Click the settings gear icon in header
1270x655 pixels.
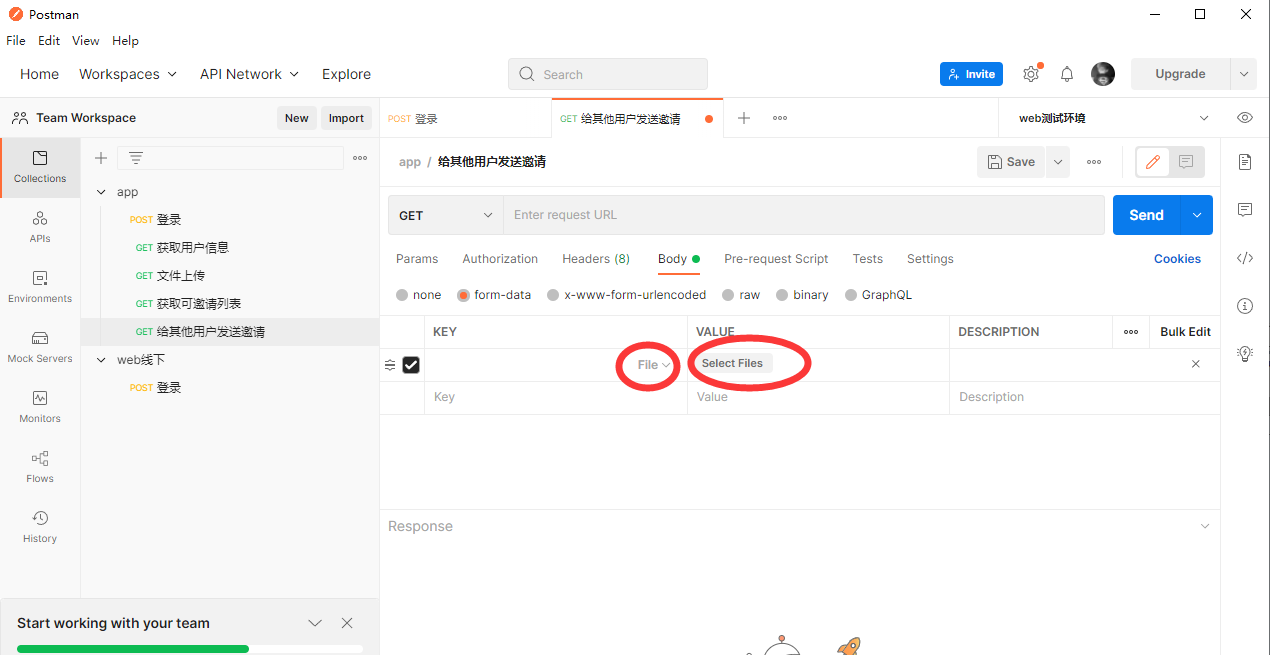[x=1031, y=74]
